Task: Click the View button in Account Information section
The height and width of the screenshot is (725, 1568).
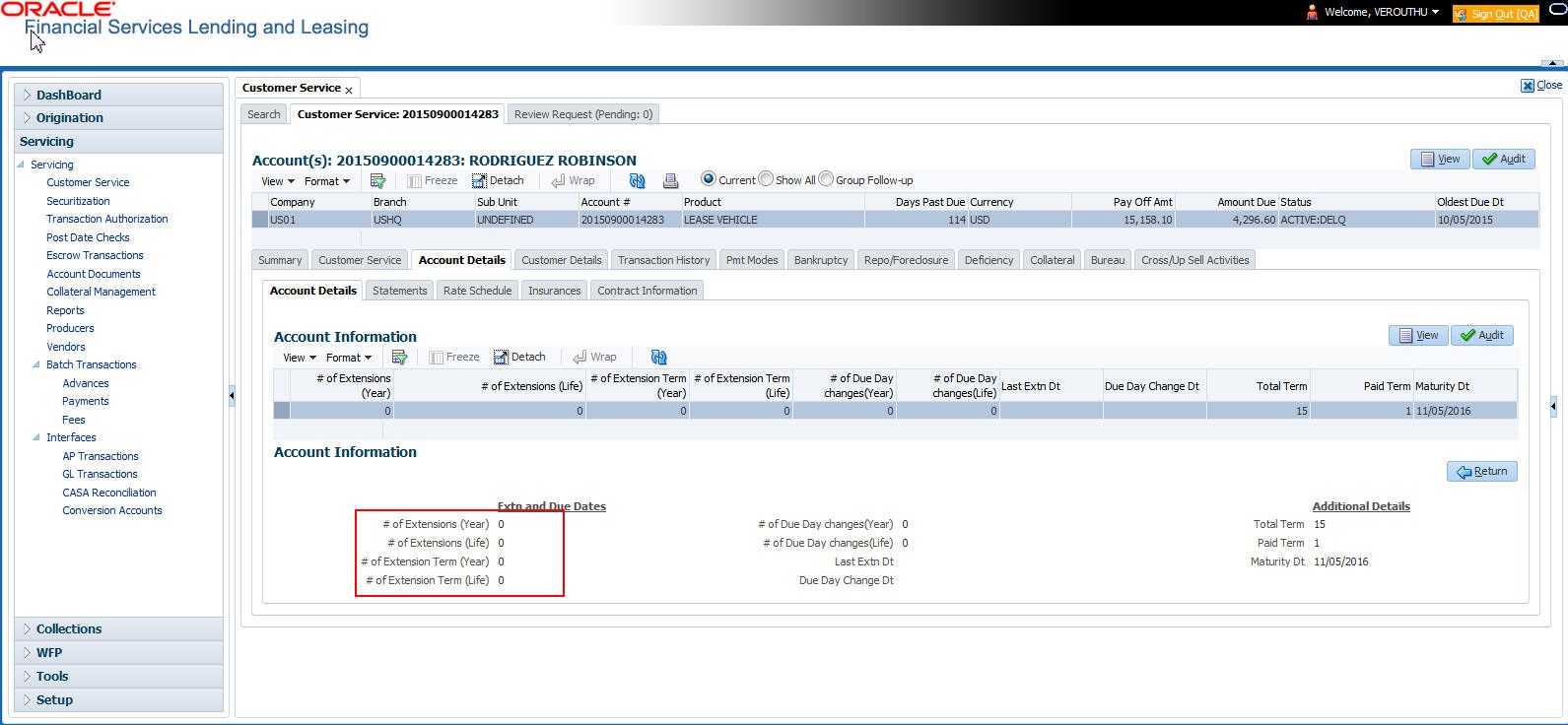Action: [x=1418, y=335]
